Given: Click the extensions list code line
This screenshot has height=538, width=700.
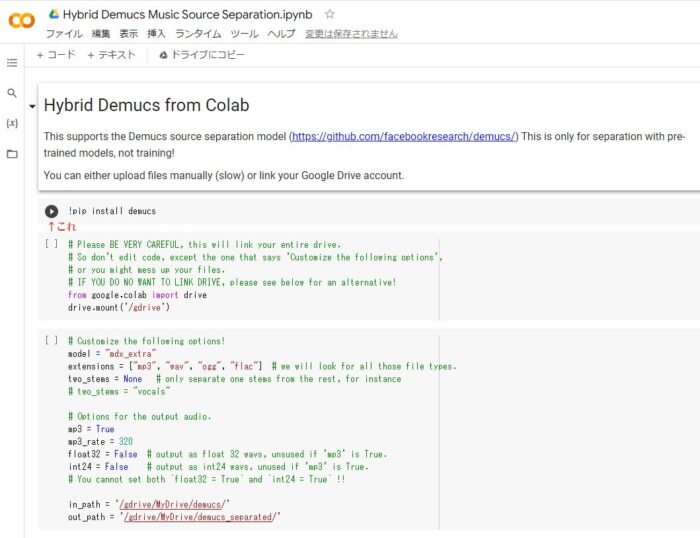Looking at the screenshot, I should point(262,366).
